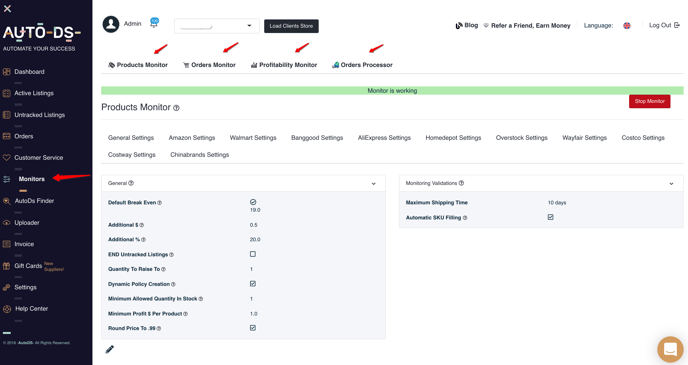
Task: Open Chinabrands Settings tab
Action: click(x=200, y=155)
